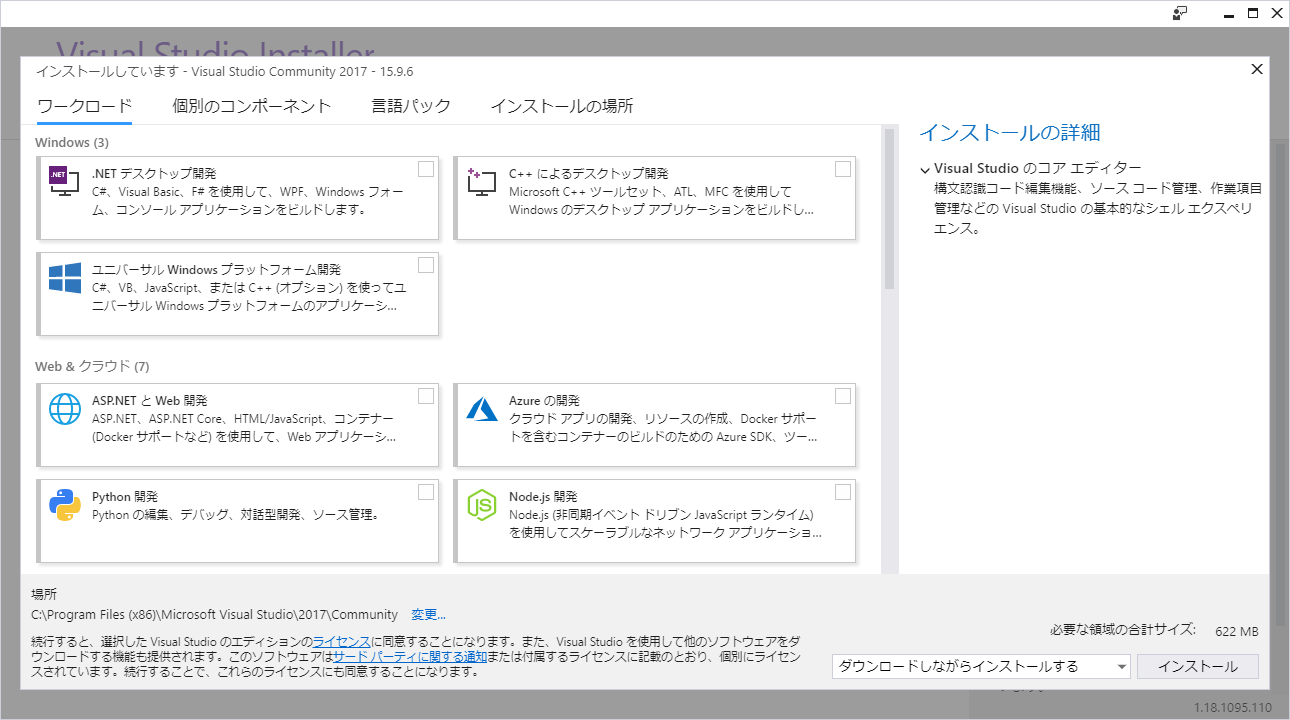Click the Universal Windows Platform logo icon
1290x720 pixels.
coord(65,278)
